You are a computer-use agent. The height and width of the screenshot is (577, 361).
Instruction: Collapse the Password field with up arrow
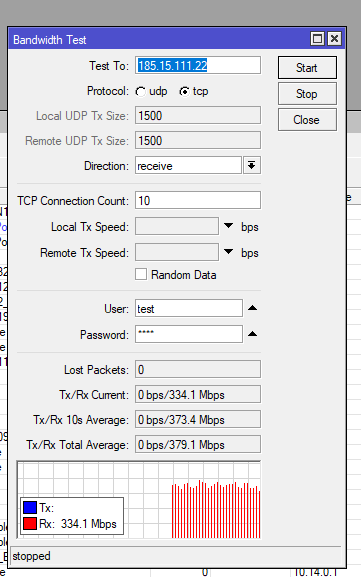(252, 334)
